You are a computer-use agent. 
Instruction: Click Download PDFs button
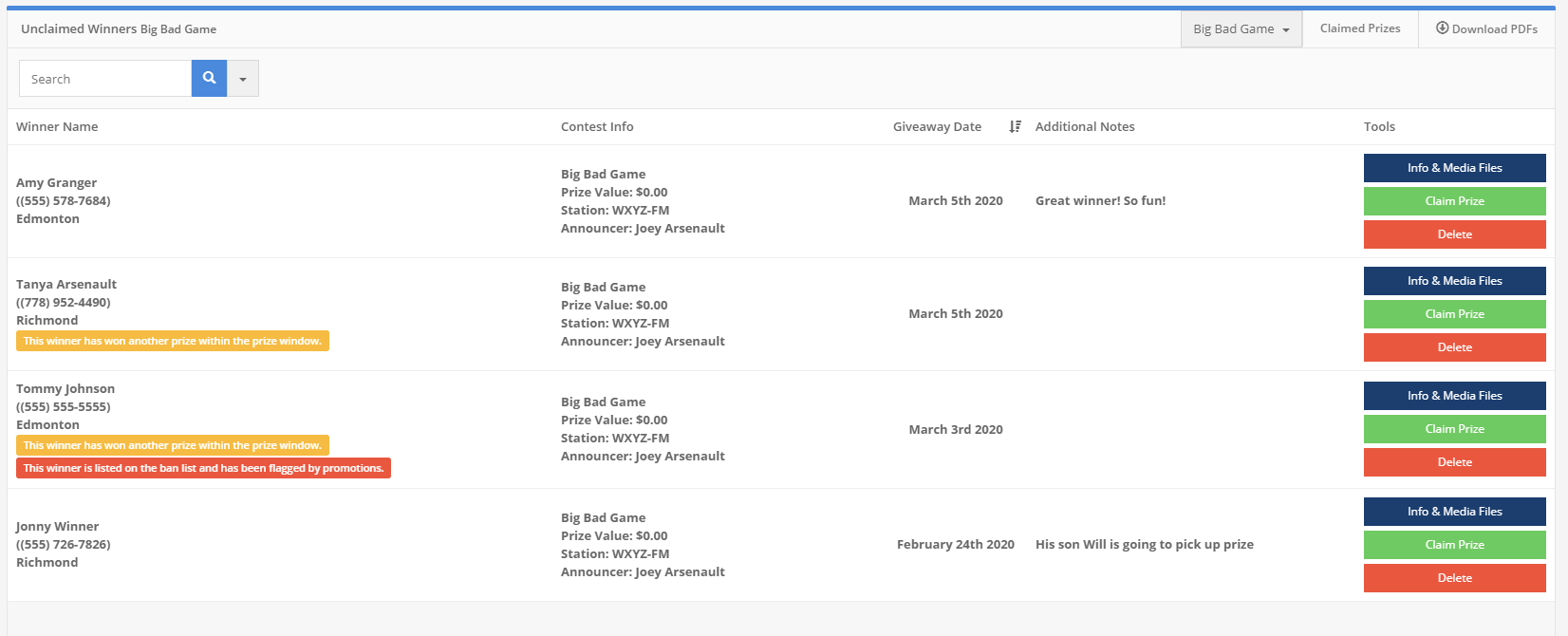[x=1486, y=28]
